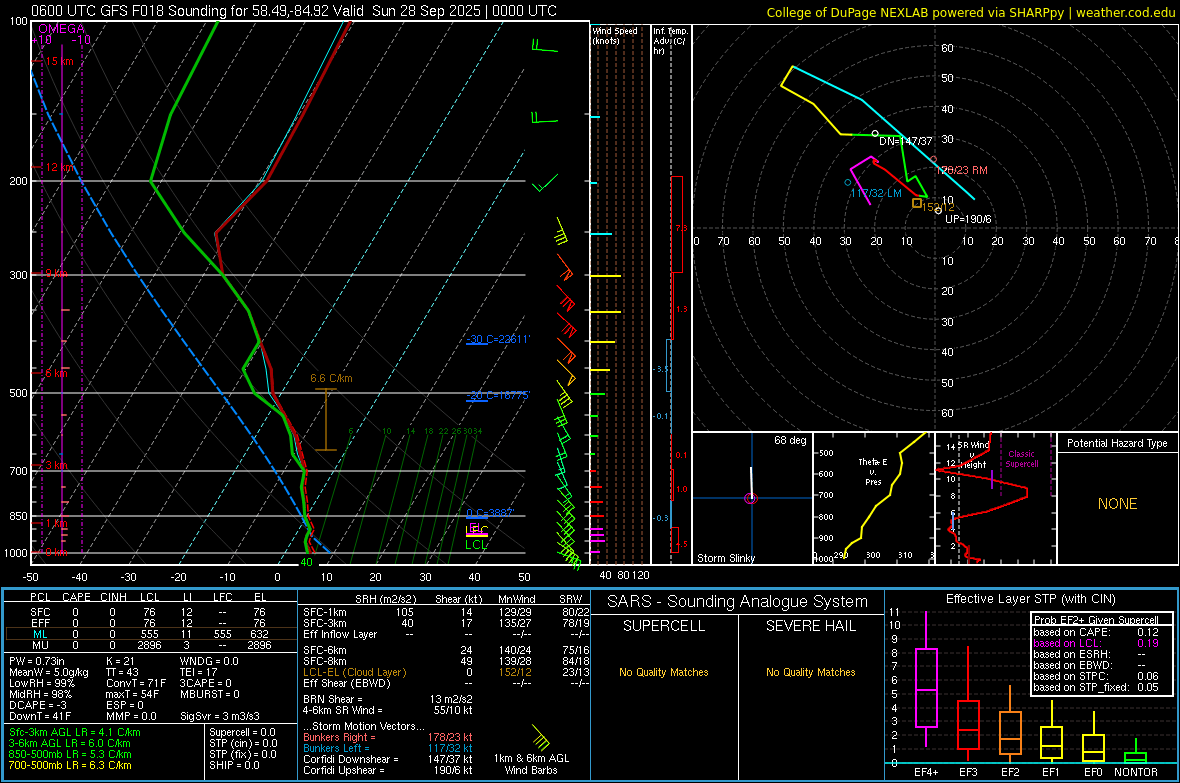This screenshot has height=783, width=1180.
Task: Click the SFC-1km shear row label
Action: (325, 612)
